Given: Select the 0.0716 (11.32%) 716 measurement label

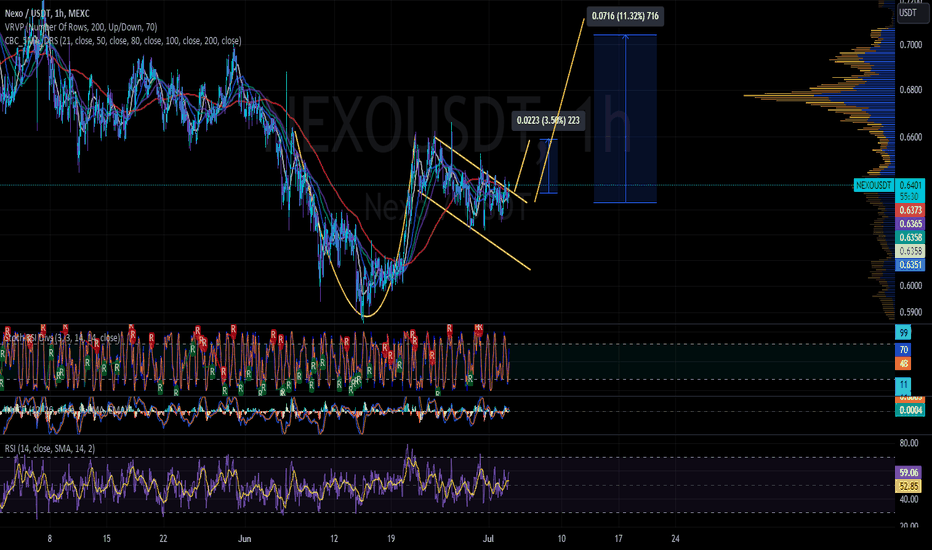Looking at the screenshot, I should point(625,16).
